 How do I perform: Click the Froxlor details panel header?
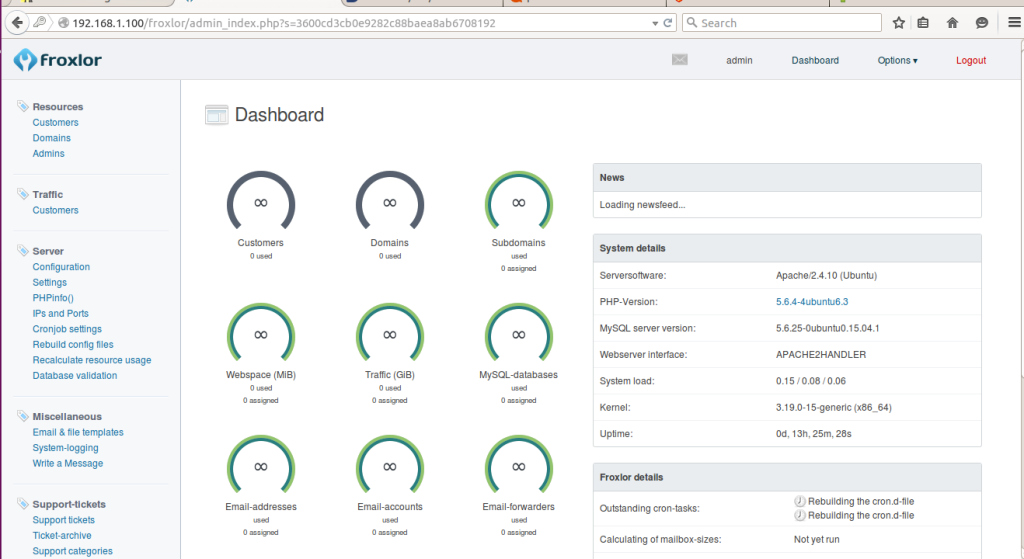(787, 477)
